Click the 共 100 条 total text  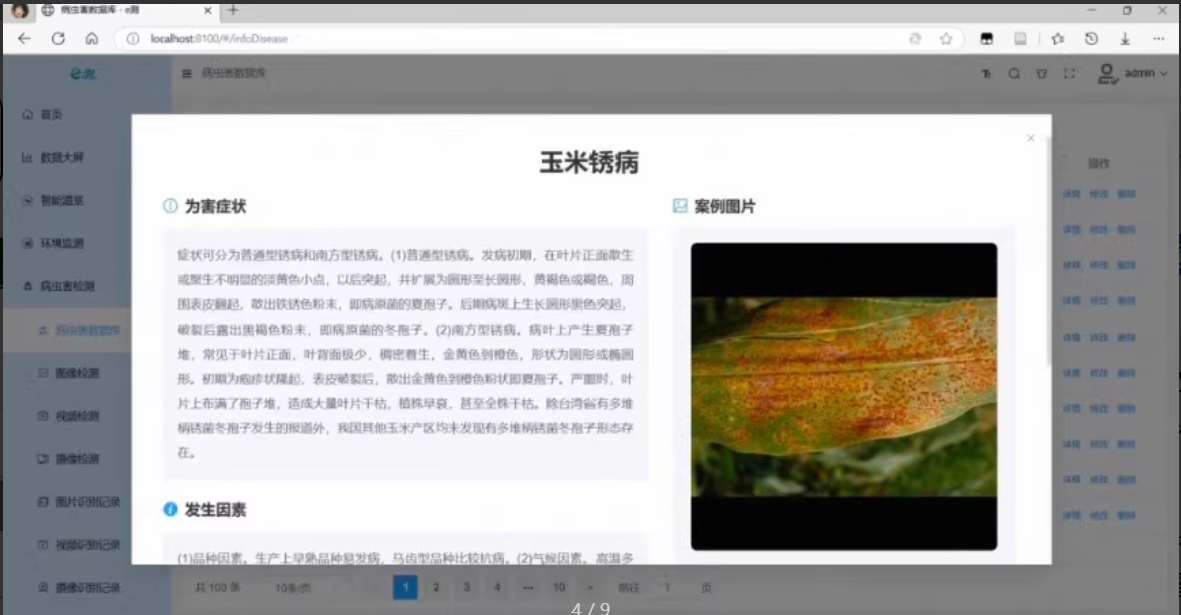pyautogui.click(x=218, y=587)
